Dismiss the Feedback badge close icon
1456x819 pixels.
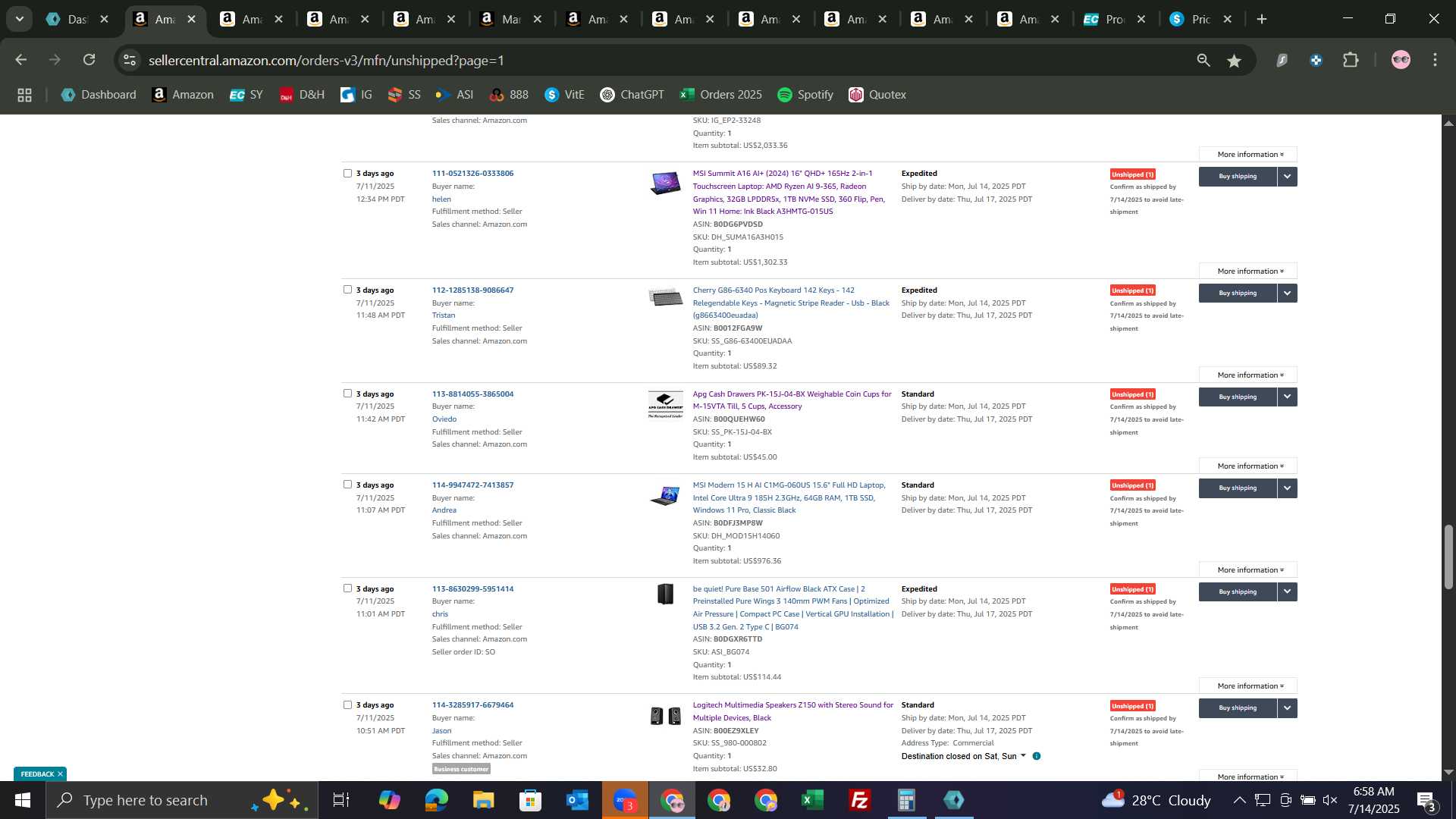point(60,774)
